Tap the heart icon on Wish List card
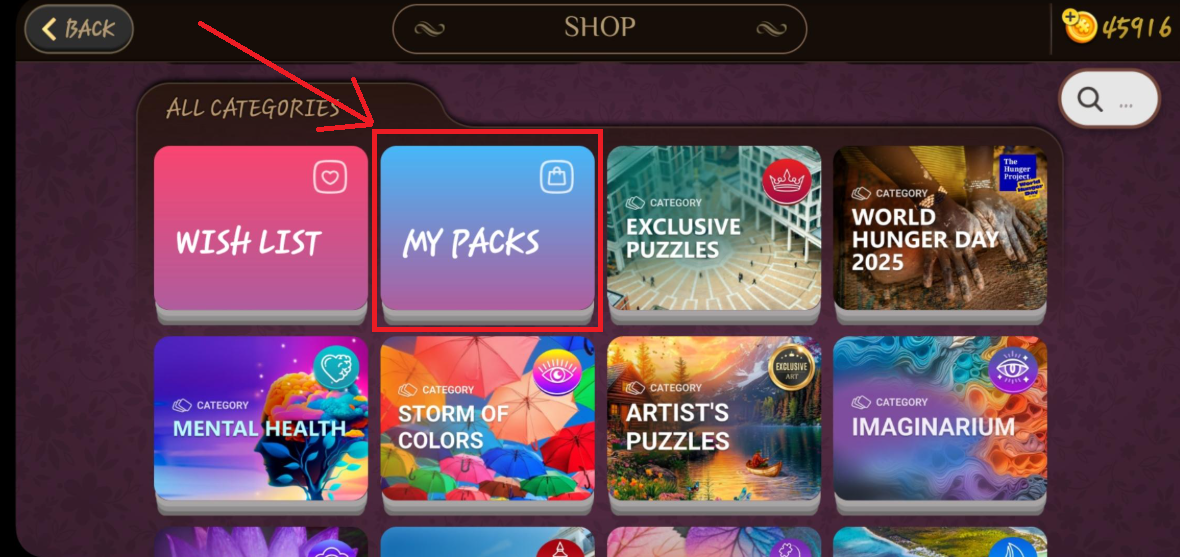 click(330, 178)
